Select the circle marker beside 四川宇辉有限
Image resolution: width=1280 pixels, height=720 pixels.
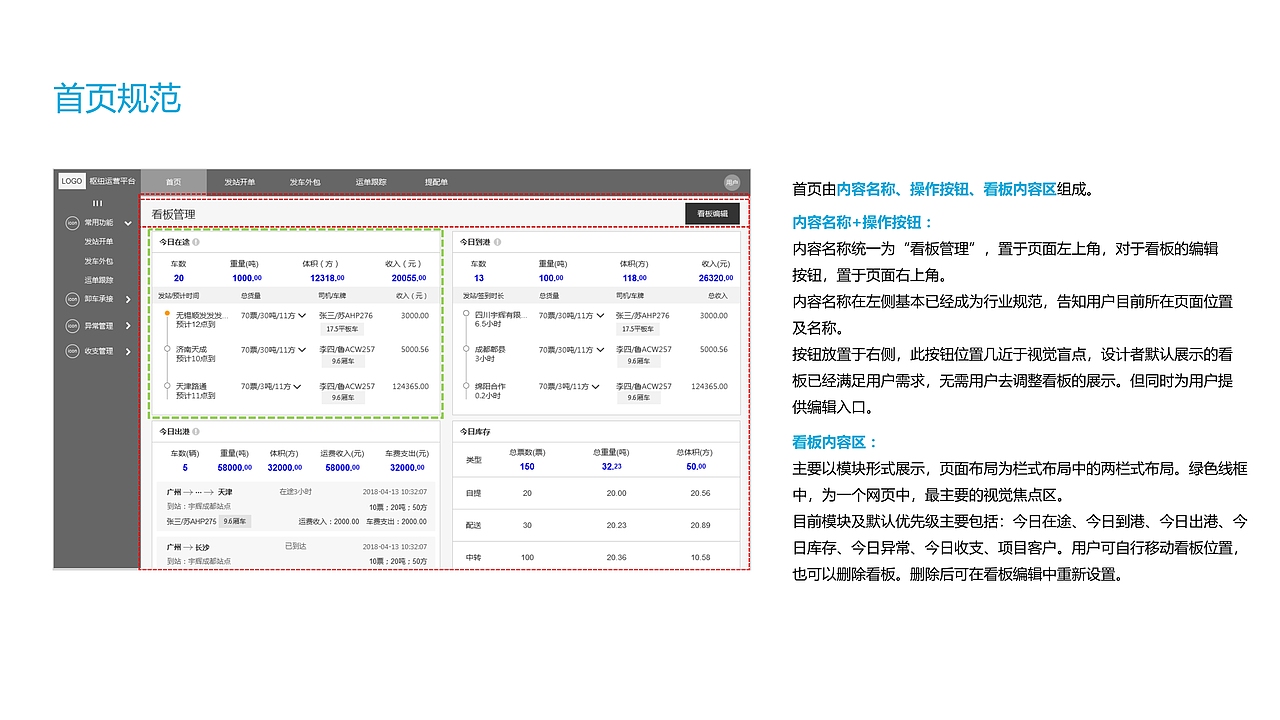(x=464, y=315)
